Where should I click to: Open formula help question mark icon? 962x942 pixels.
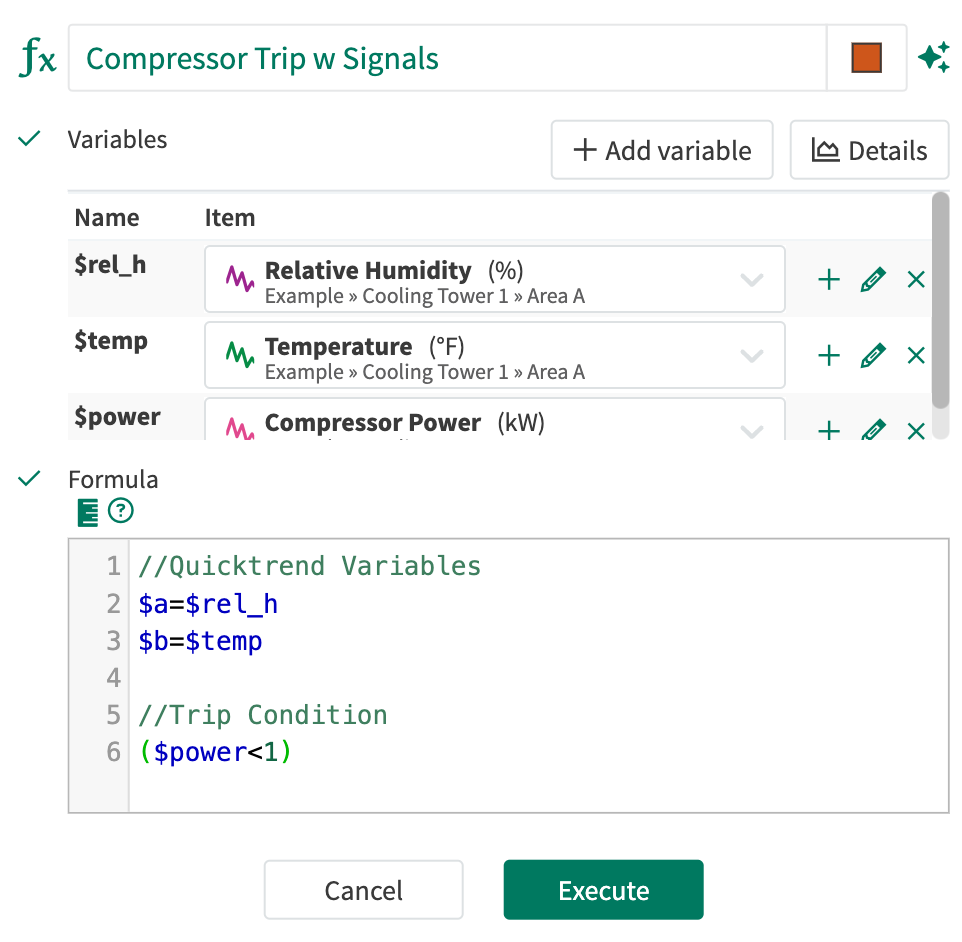[121, 511]
